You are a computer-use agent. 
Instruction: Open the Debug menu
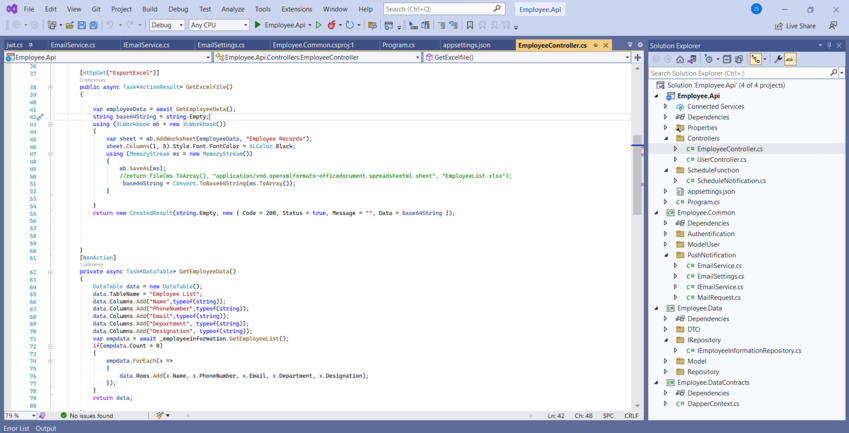178,9
